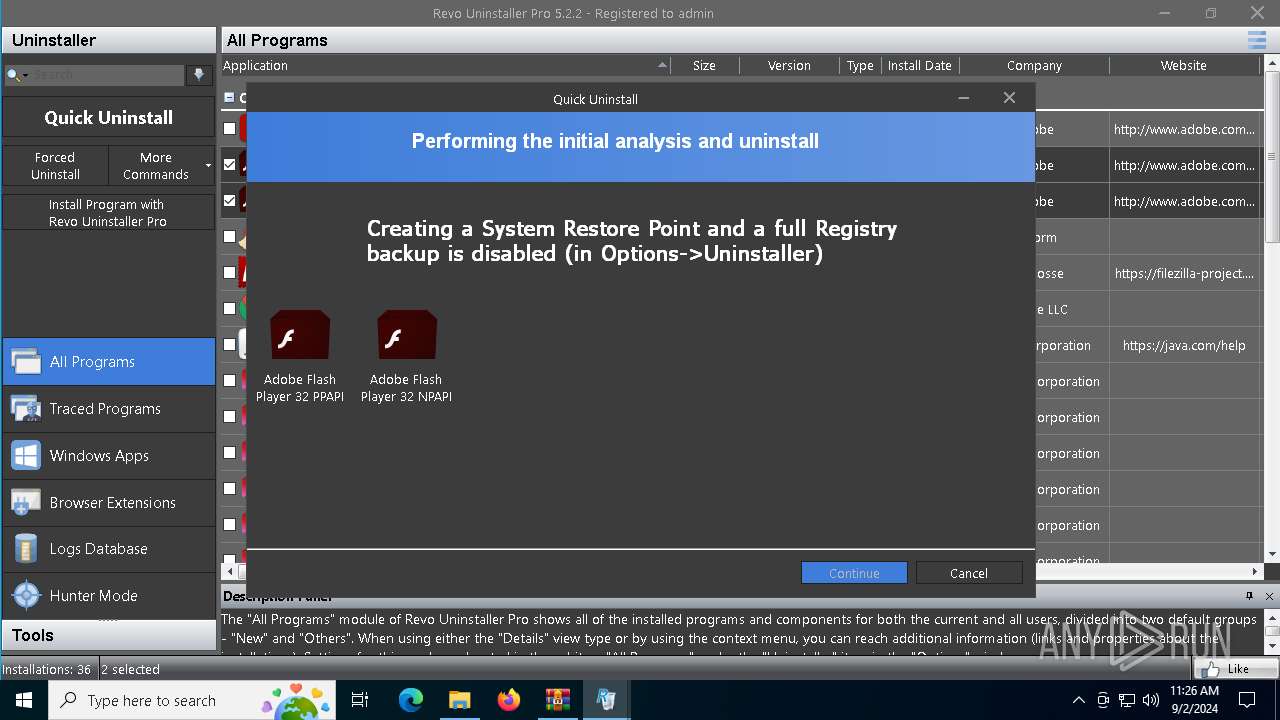1280x720 pixels.
Task: Open Task View on taskbar
Action: [x=360, y=700]
